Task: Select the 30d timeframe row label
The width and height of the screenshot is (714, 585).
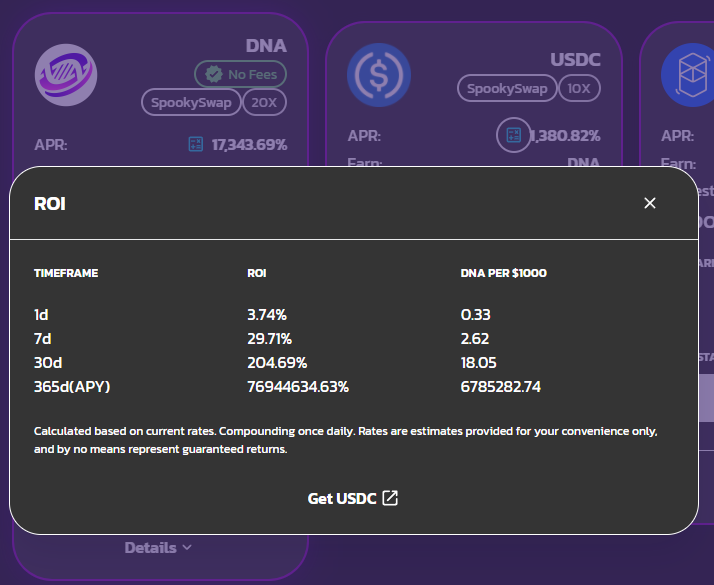Action: point(48,363)
